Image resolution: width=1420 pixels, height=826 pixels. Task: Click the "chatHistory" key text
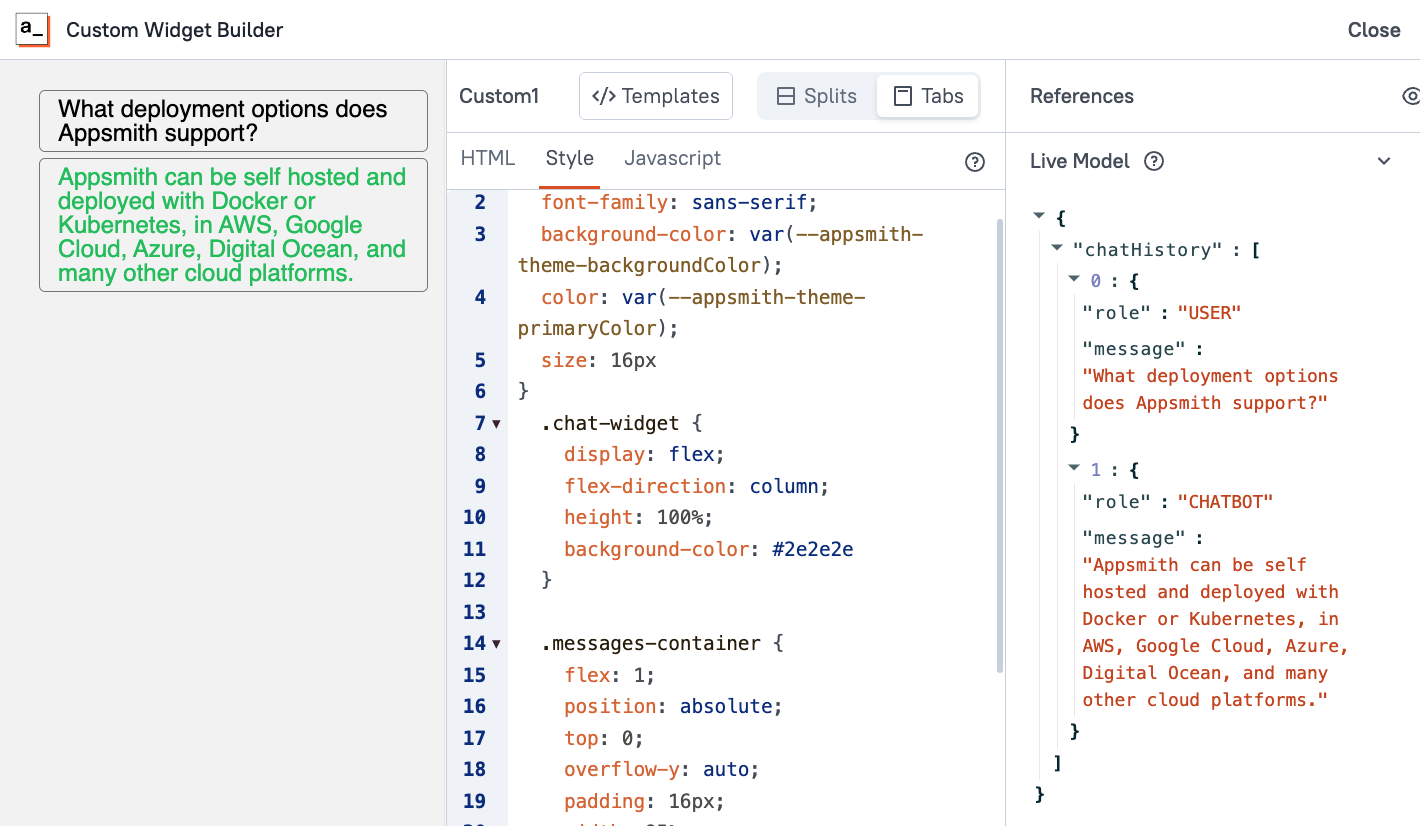pyautogui.click(x=1147, y=250)
